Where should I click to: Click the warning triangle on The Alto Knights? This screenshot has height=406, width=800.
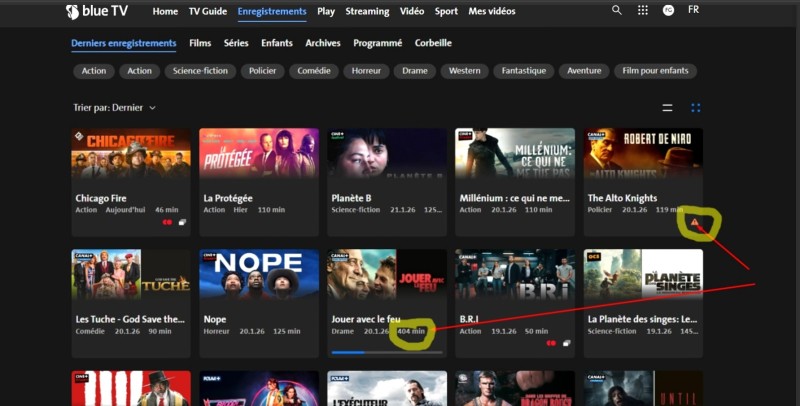tap(694, 222)
